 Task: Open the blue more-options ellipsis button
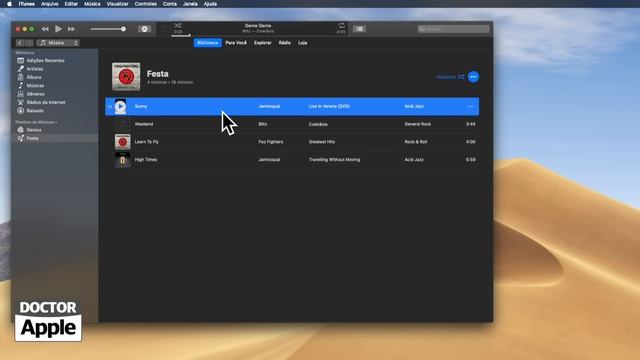pyautogui.click(x=473, y=77)
